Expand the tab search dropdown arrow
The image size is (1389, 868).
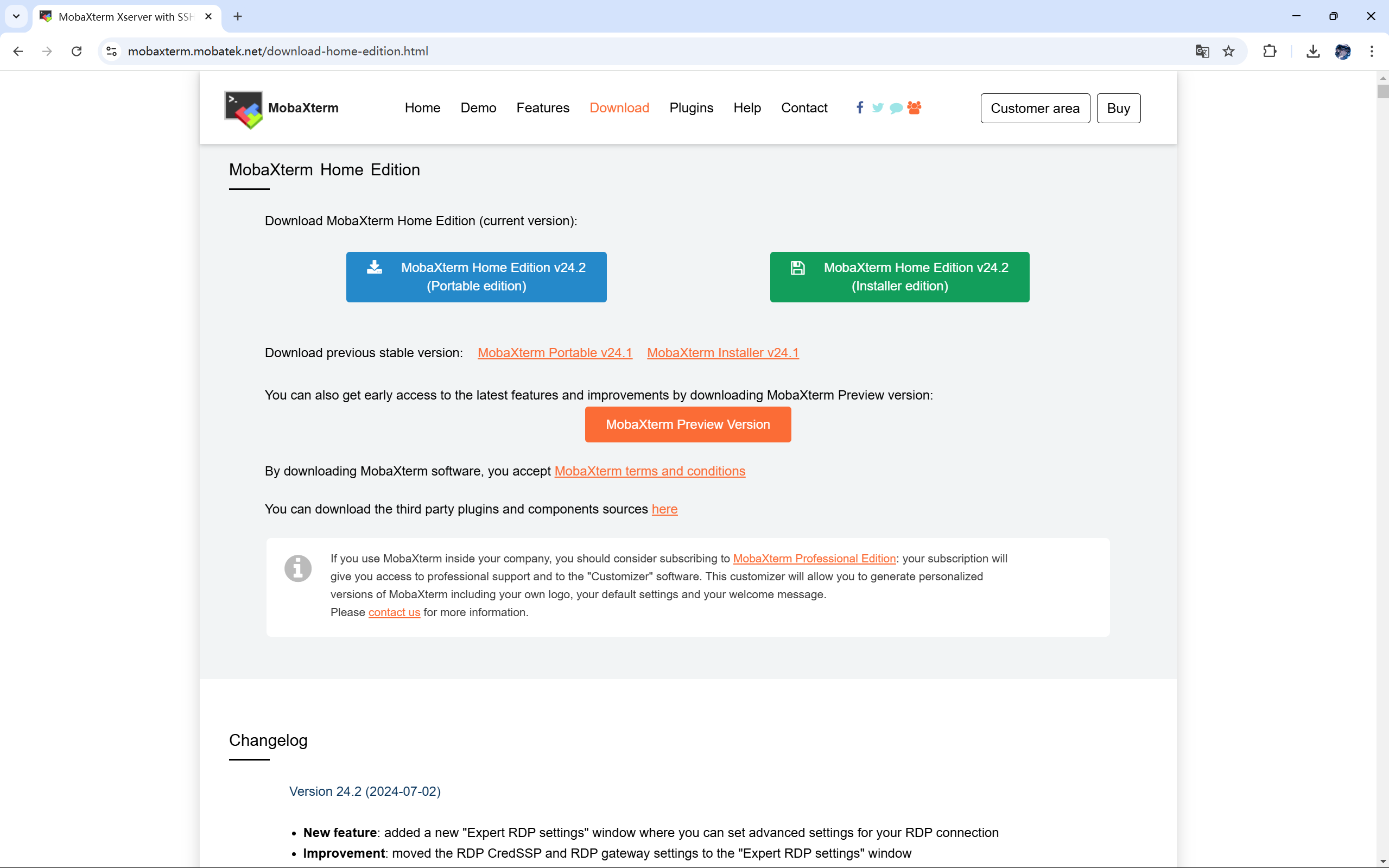click(x=16, y=16)
